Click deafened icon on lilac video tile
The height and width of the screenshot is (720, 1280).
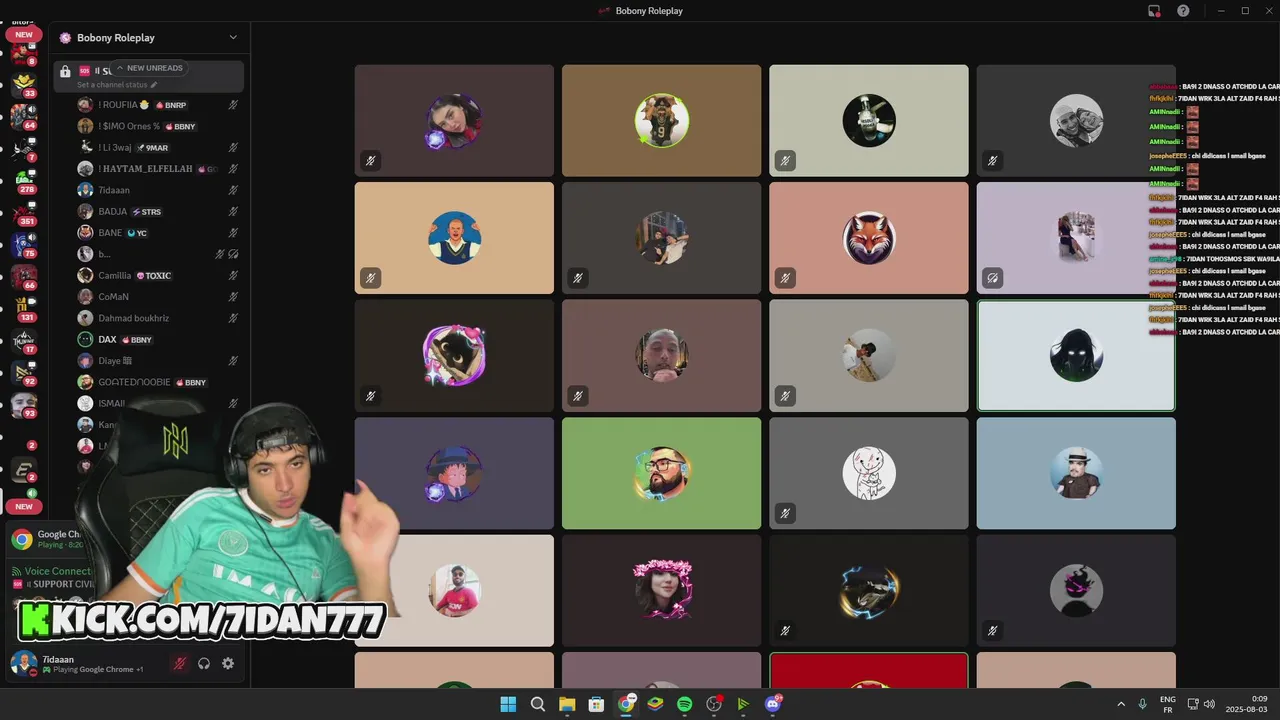[x=992, y=278]
